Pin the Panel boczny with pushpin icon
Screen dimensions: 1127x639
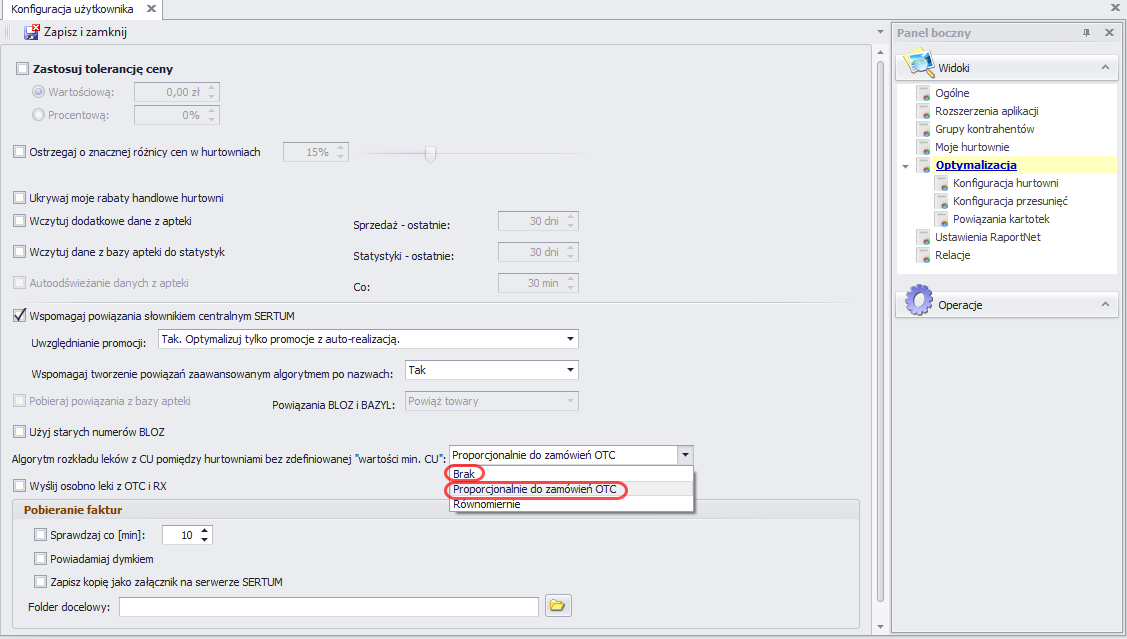[1087, 33]
